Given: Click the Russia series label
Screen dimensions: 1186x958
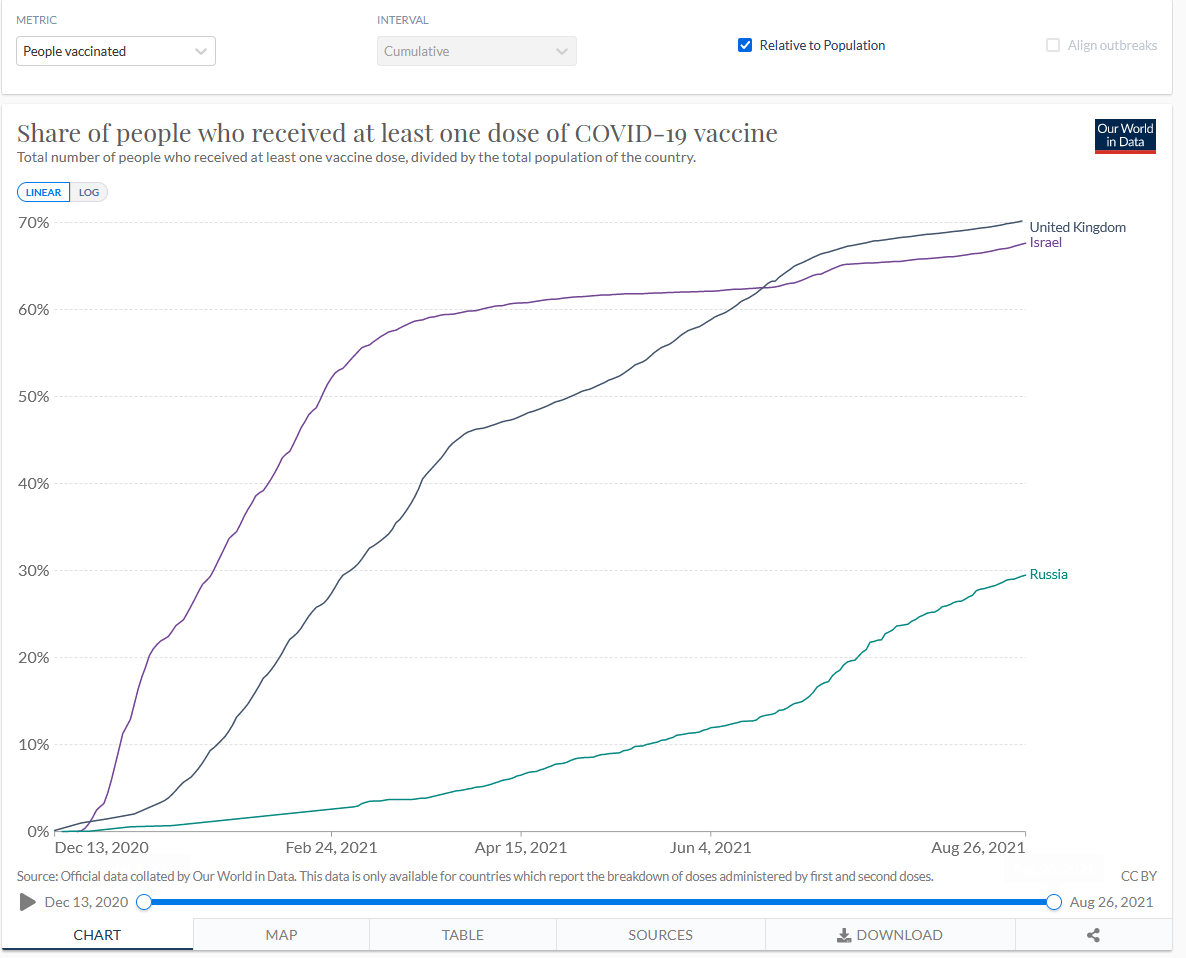Looking at the screenshot, I should [1048, 574].
